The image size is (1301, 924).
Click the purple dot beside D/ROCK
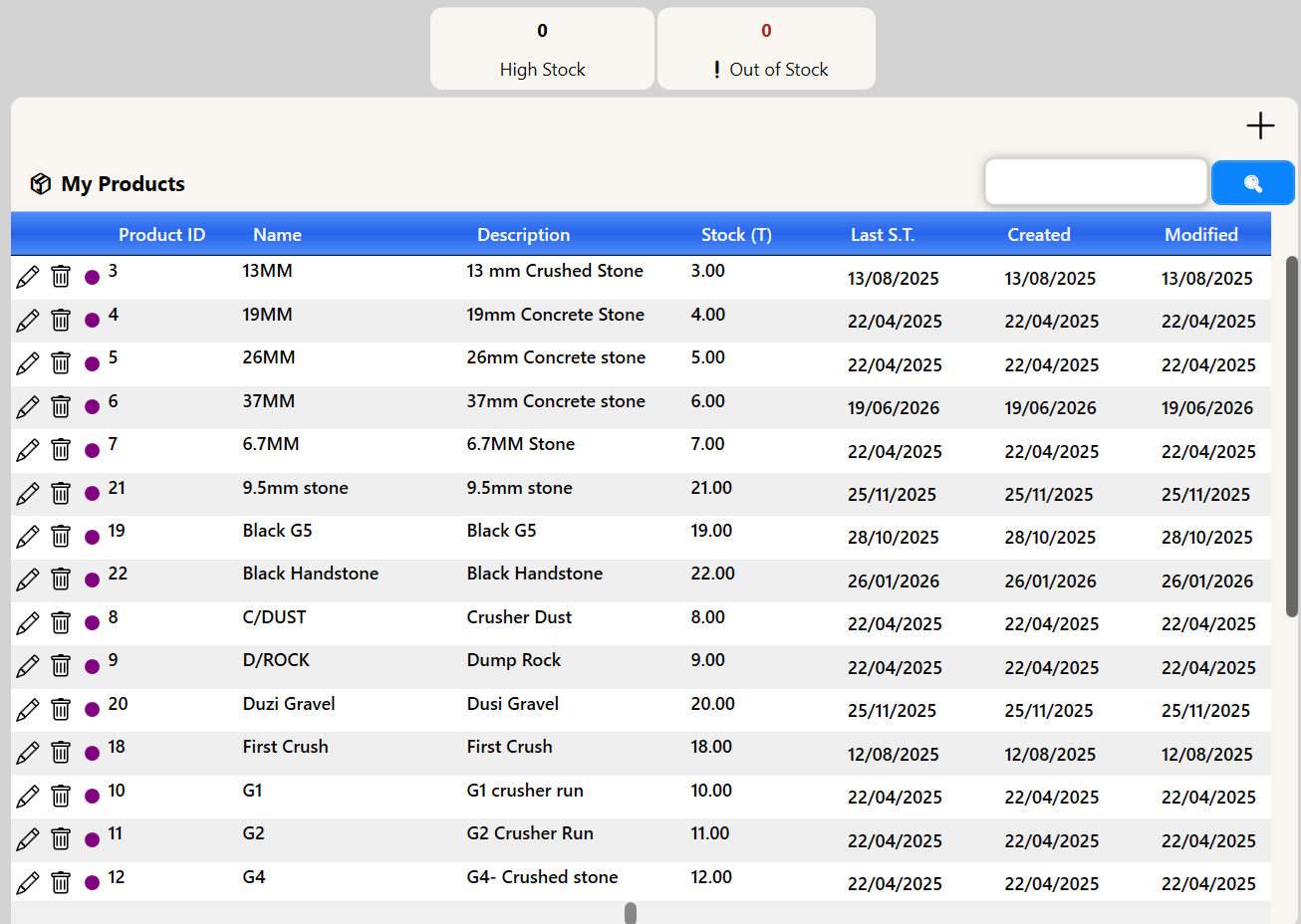pos(92,666)
